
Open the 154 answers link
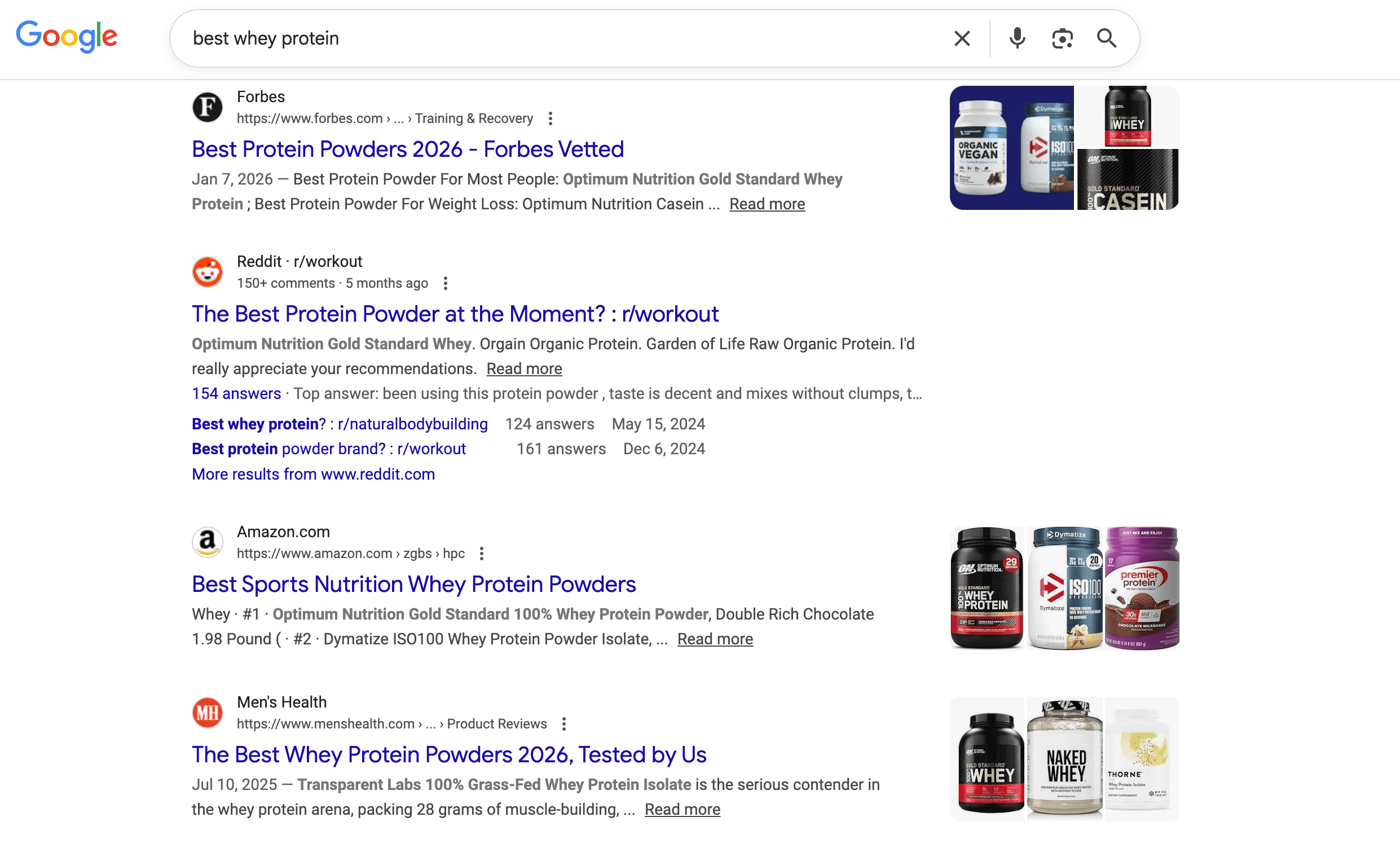pos(236,393)
